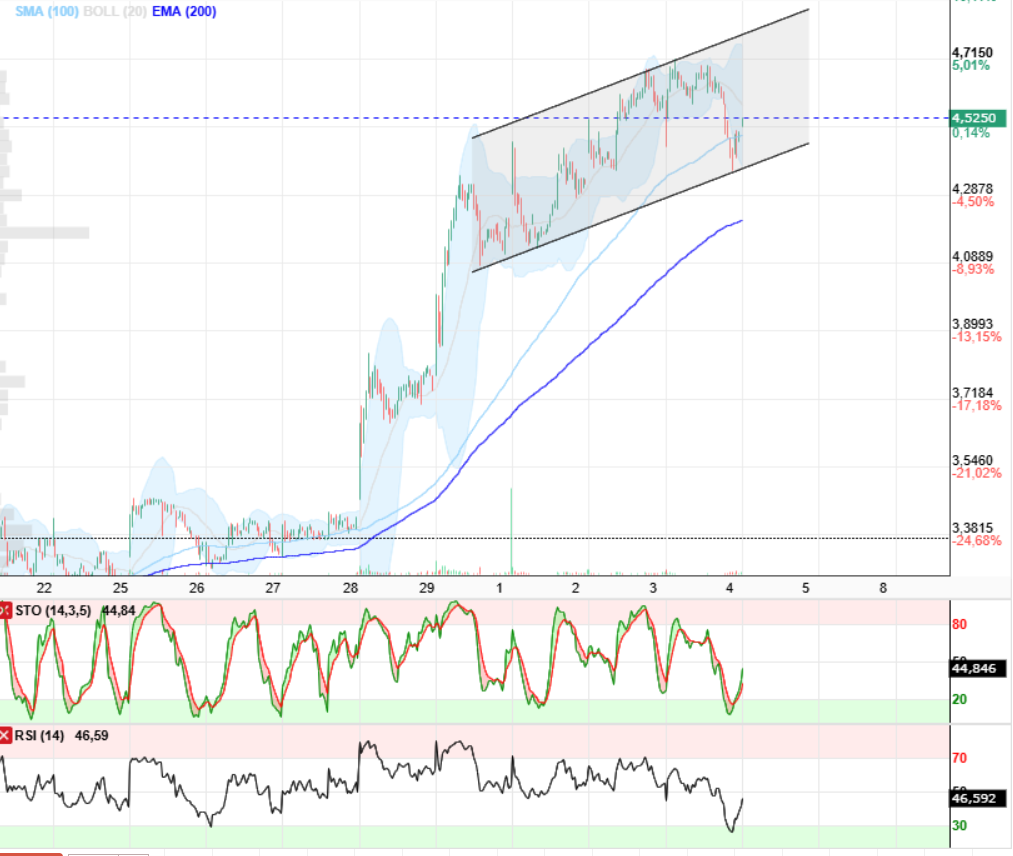The height and width of the screenshot is (856, 1013).
Task: Click the STO (14,3,5) indicator title
Action: pyautogui.click(x=53, y=611)
